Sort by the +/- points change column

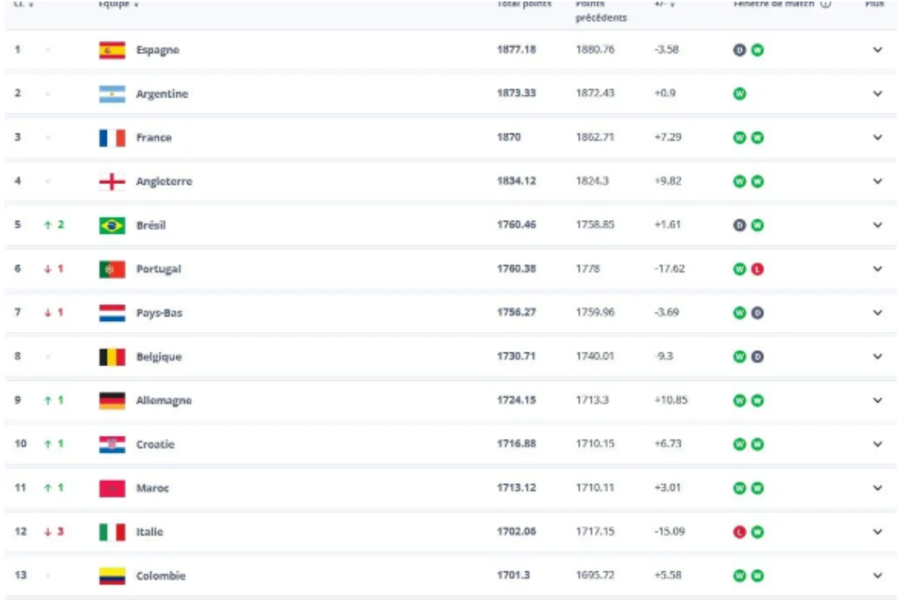[x=665, y=4]
